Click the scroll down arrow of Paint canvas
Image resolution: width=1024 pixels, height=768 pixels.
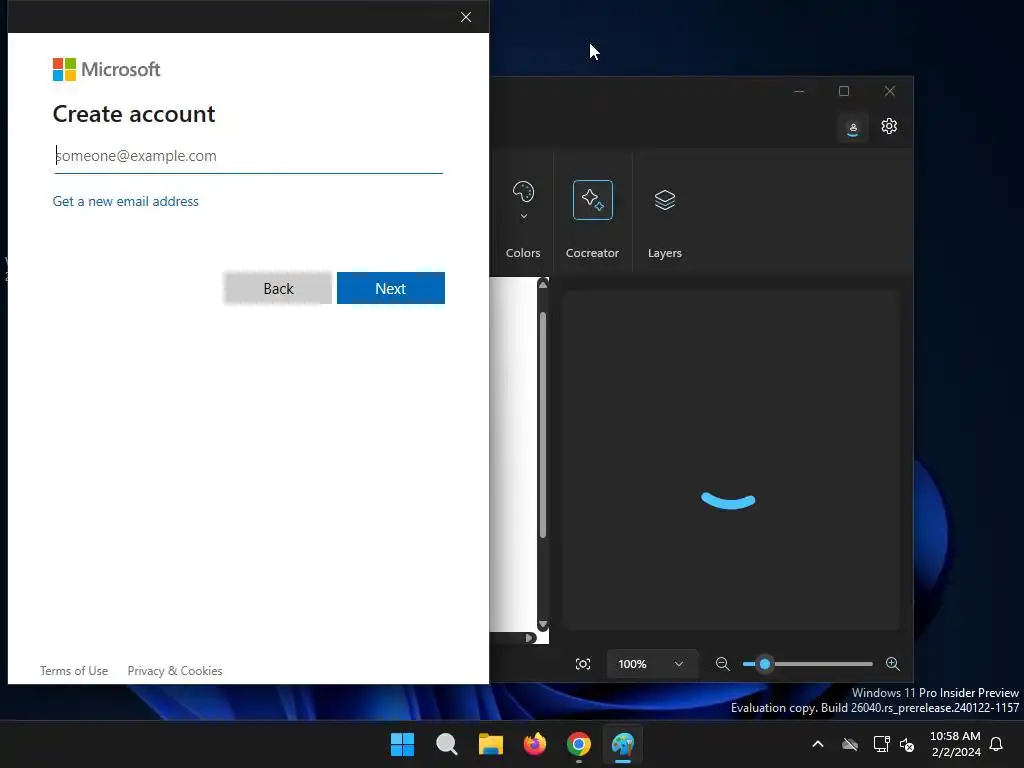coord(543,625)
